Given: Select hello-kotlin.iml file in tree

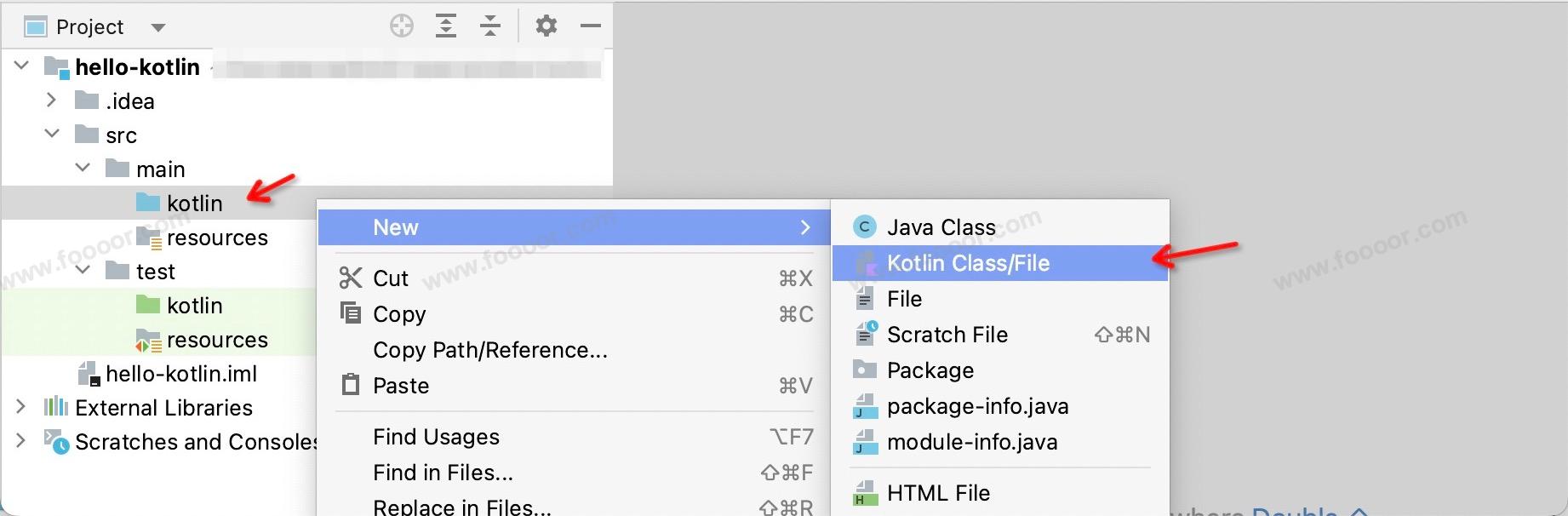Looking at the screenshot, I should coord(180,374).
